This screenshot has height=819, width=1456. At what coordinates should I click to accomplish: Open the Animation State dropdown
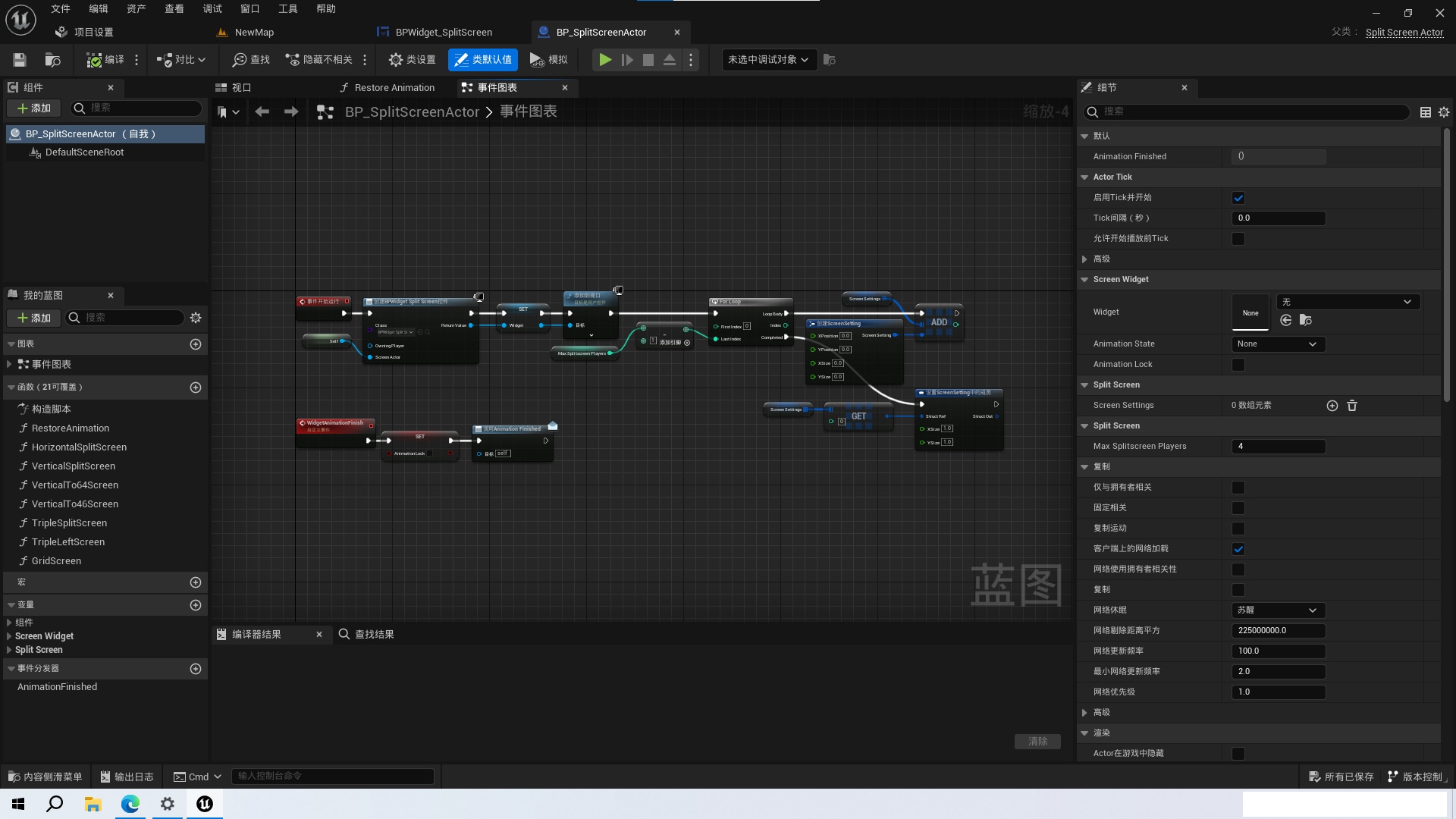click(1278, 344)
